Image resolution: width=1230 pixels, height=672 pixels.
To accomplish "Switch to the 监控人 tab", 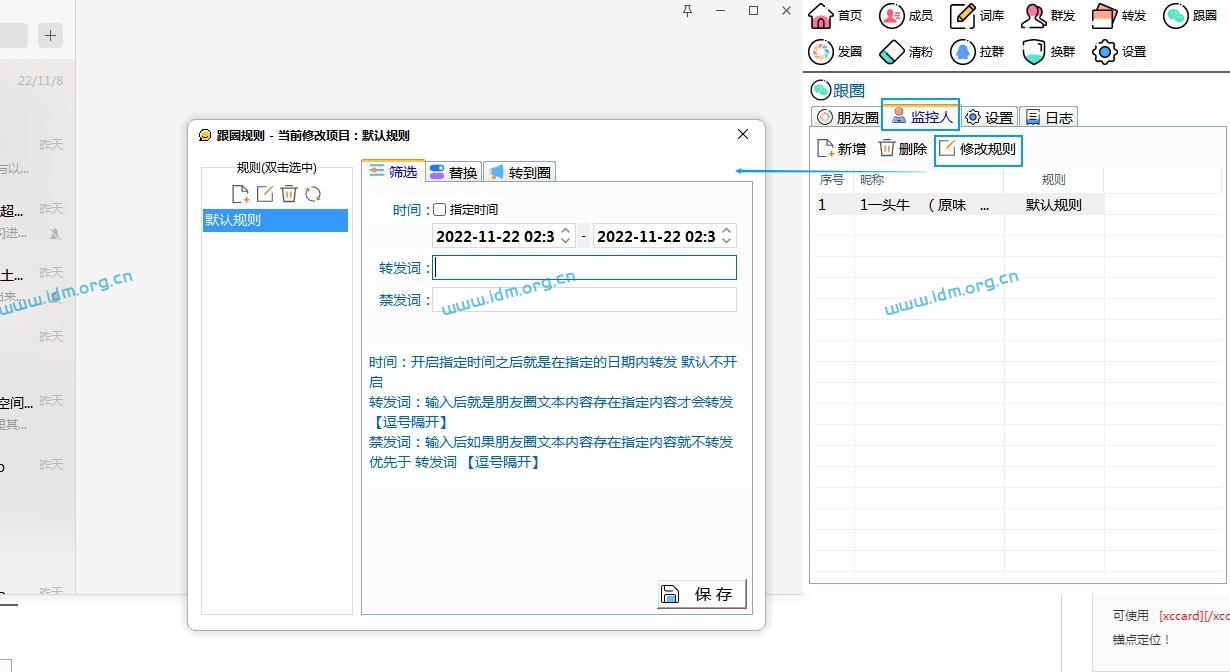I will 920,116.
